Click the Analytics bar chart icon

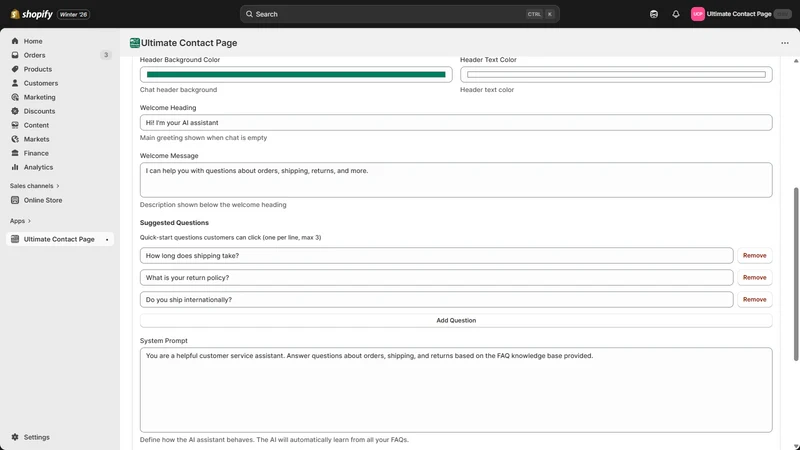(x=15, y=167)
